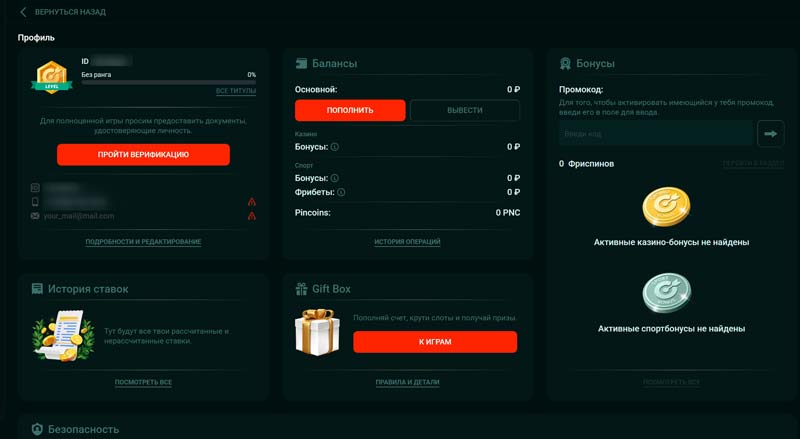
Task: Click the info icon beside sport Бонусы
Action: [335, 177]
